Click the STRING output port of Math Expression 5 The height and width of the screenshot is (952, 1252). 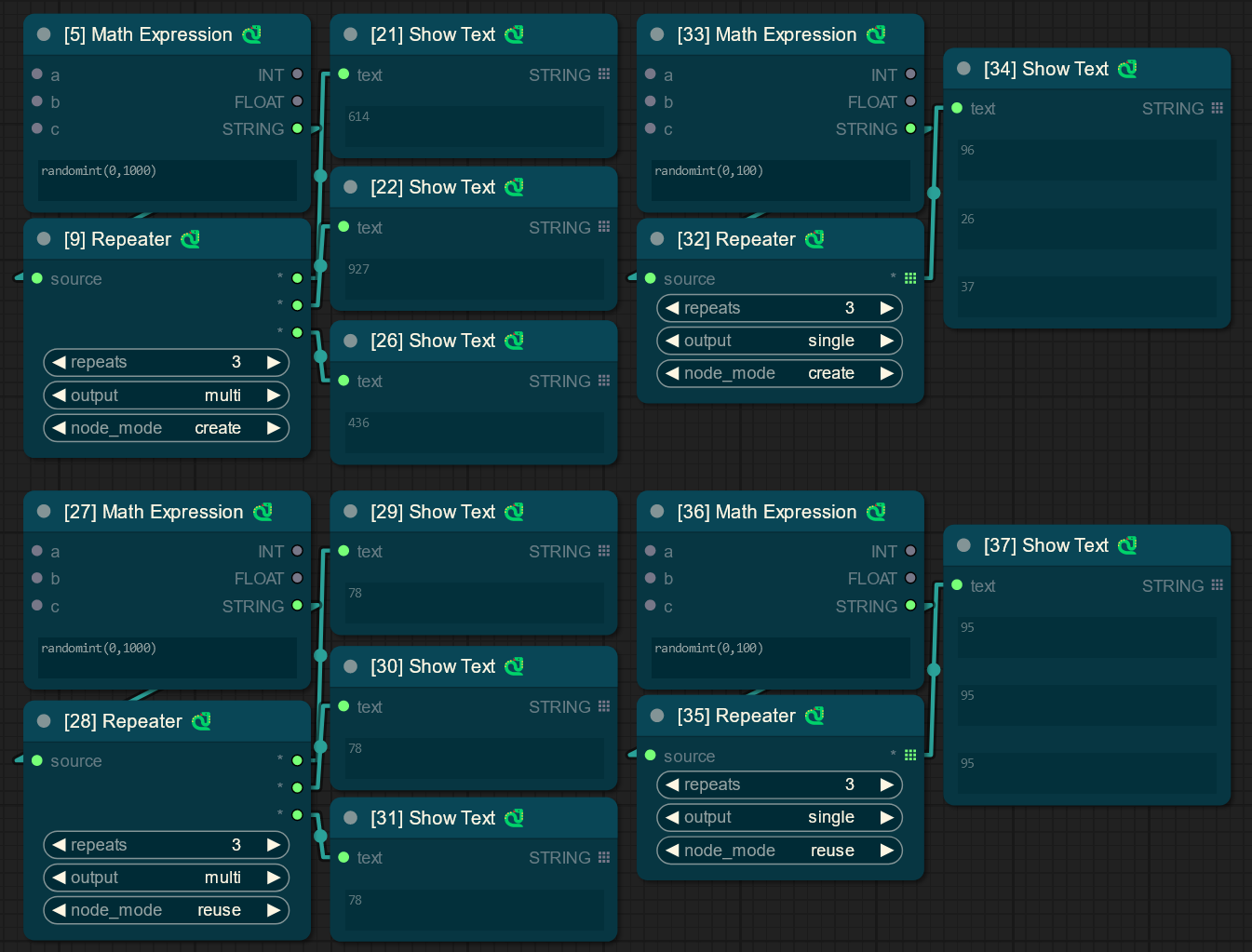pyautogui.click(x=297, y=128)
